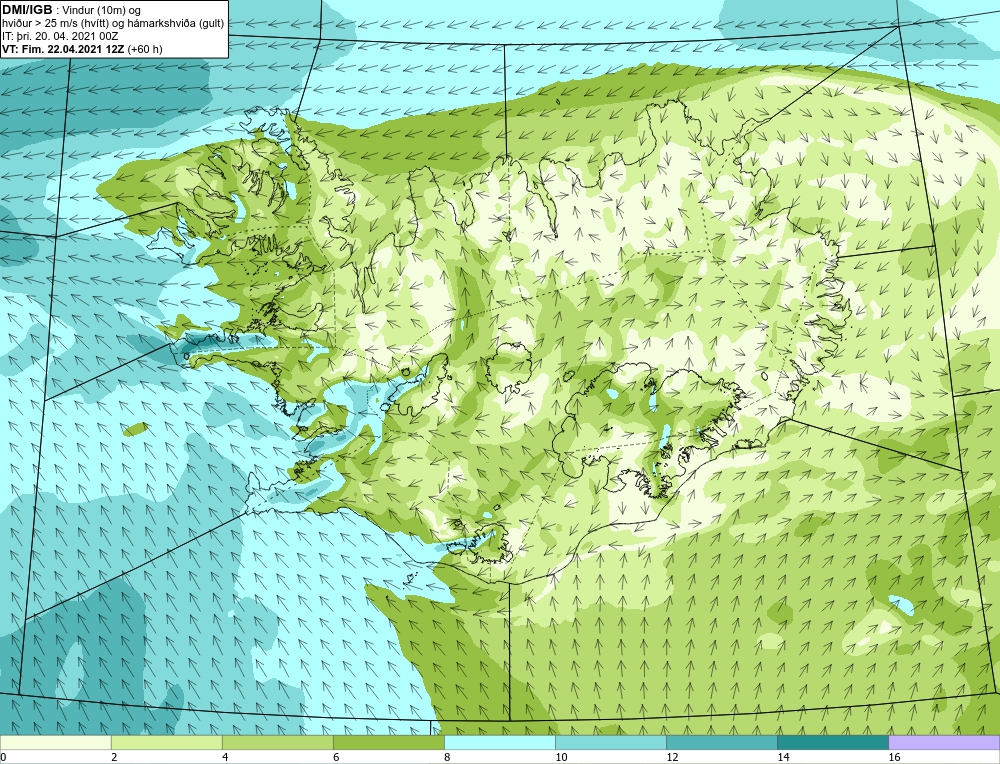The image size is (1000, 764).
Task: Click the legend label '8'
Action: click(x=446, y=757)
